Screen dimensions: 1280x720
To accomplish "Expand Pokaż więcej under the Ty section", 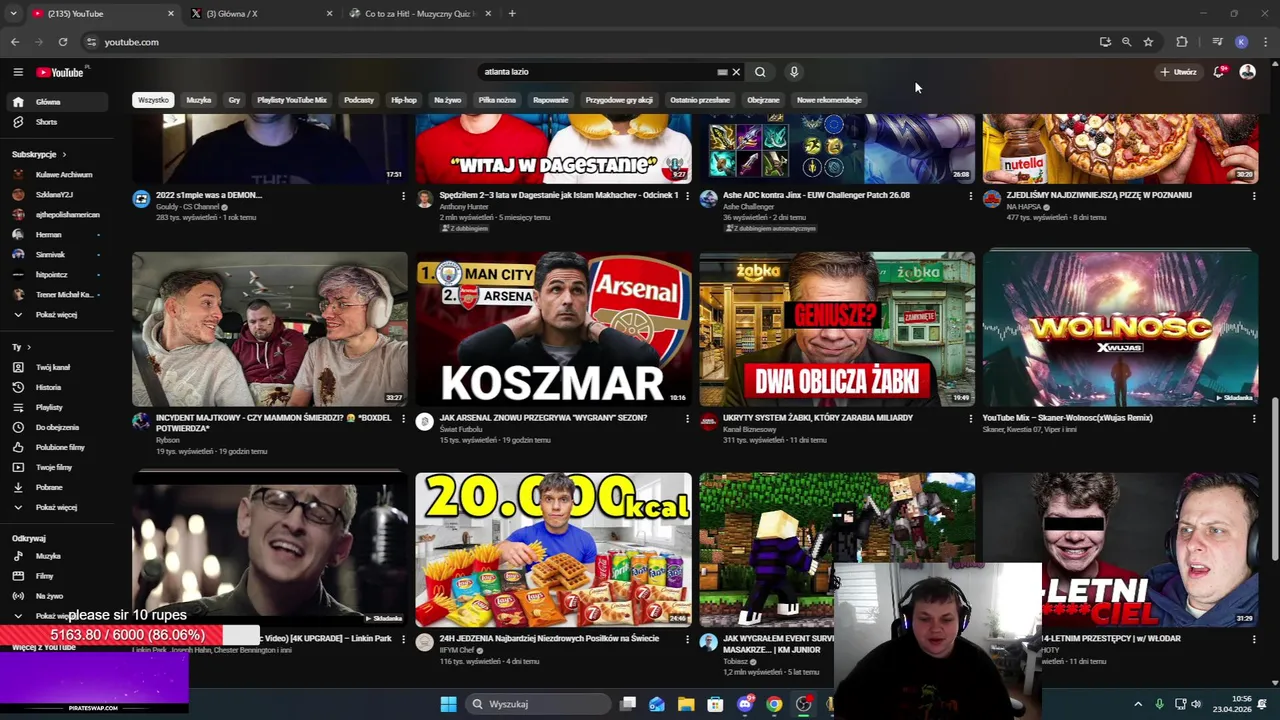I will coord(55,507).
